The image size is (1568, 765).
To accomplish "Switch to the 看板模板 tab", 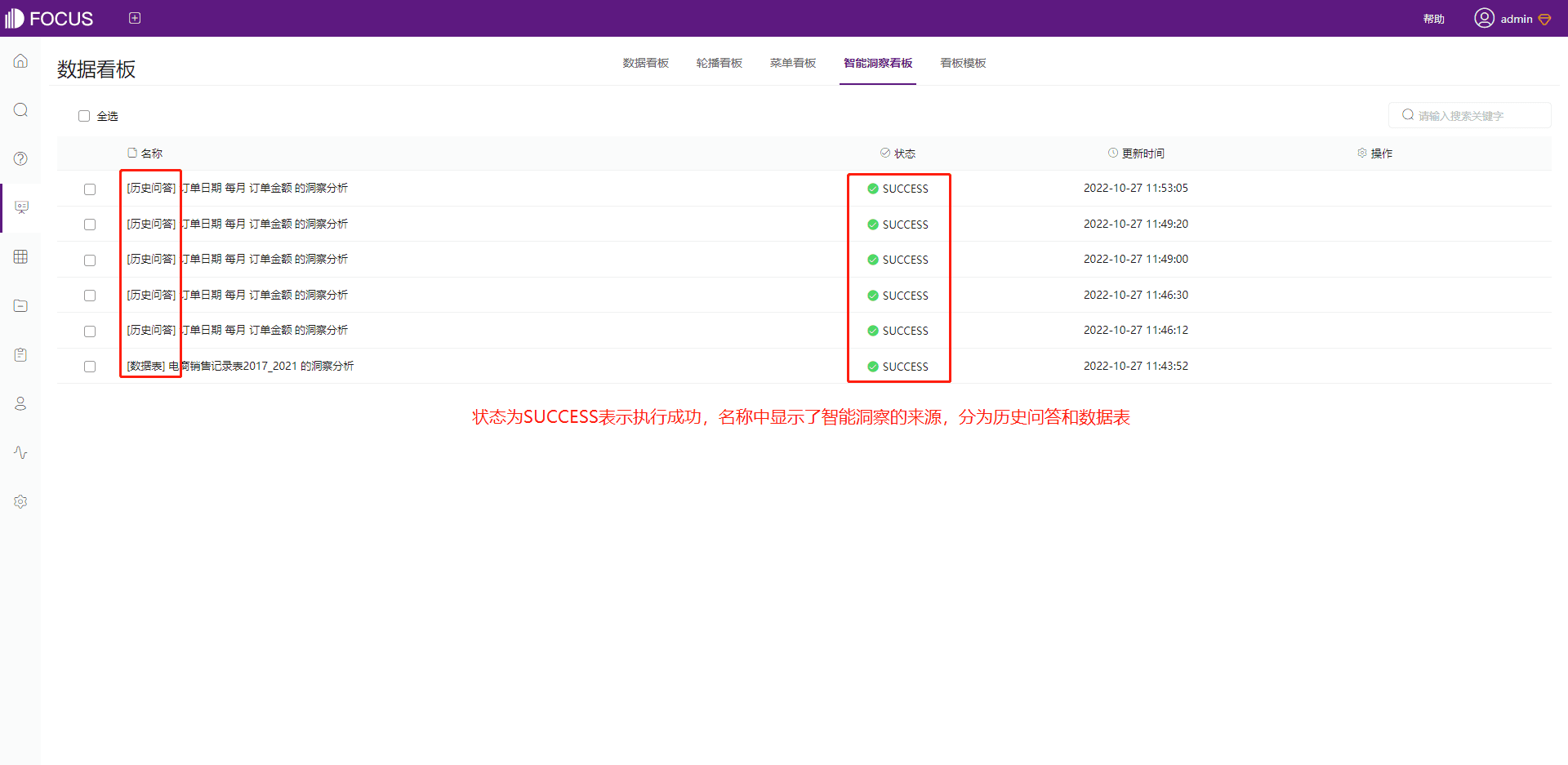I will (963, 63).
